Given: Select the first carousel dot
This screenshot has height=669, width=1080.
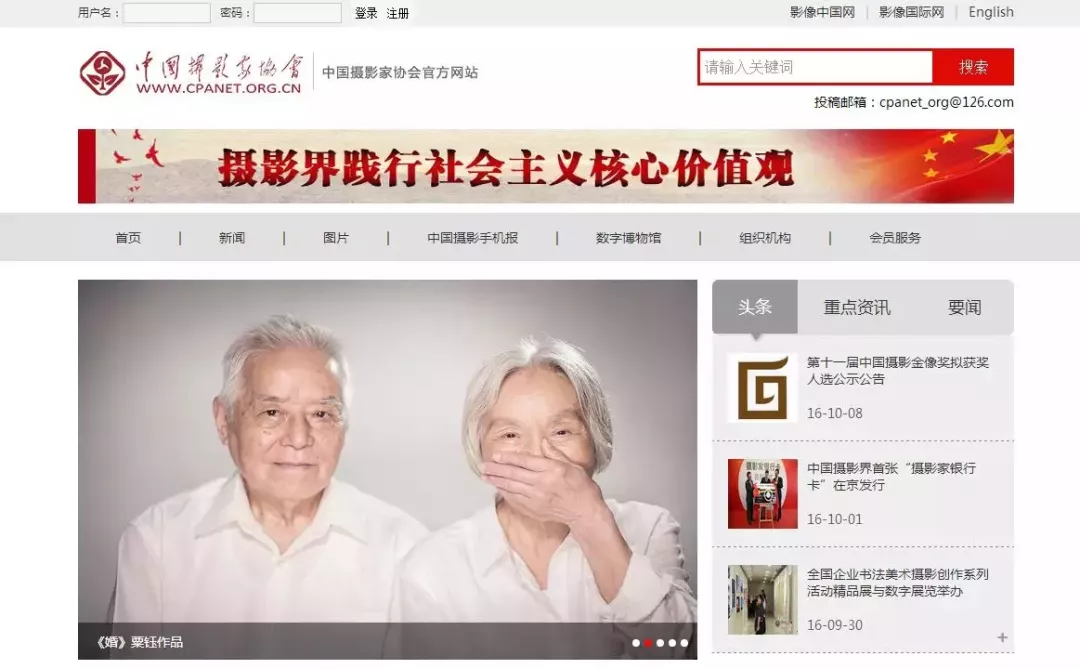Looking at the screenshot, I should tap(636, 643).
